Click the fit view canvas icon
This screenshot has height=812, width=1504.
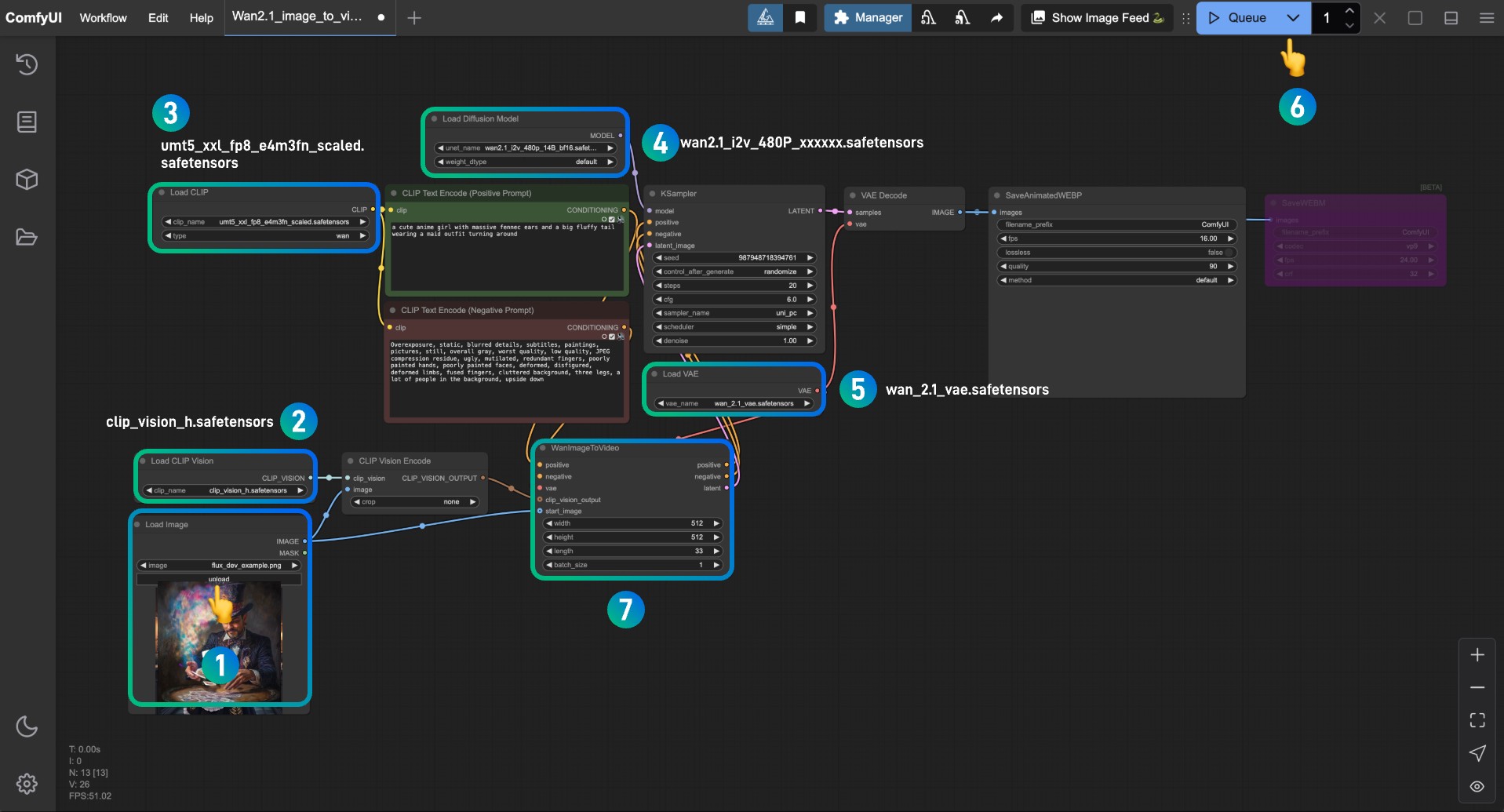(x=1477, y=720)
